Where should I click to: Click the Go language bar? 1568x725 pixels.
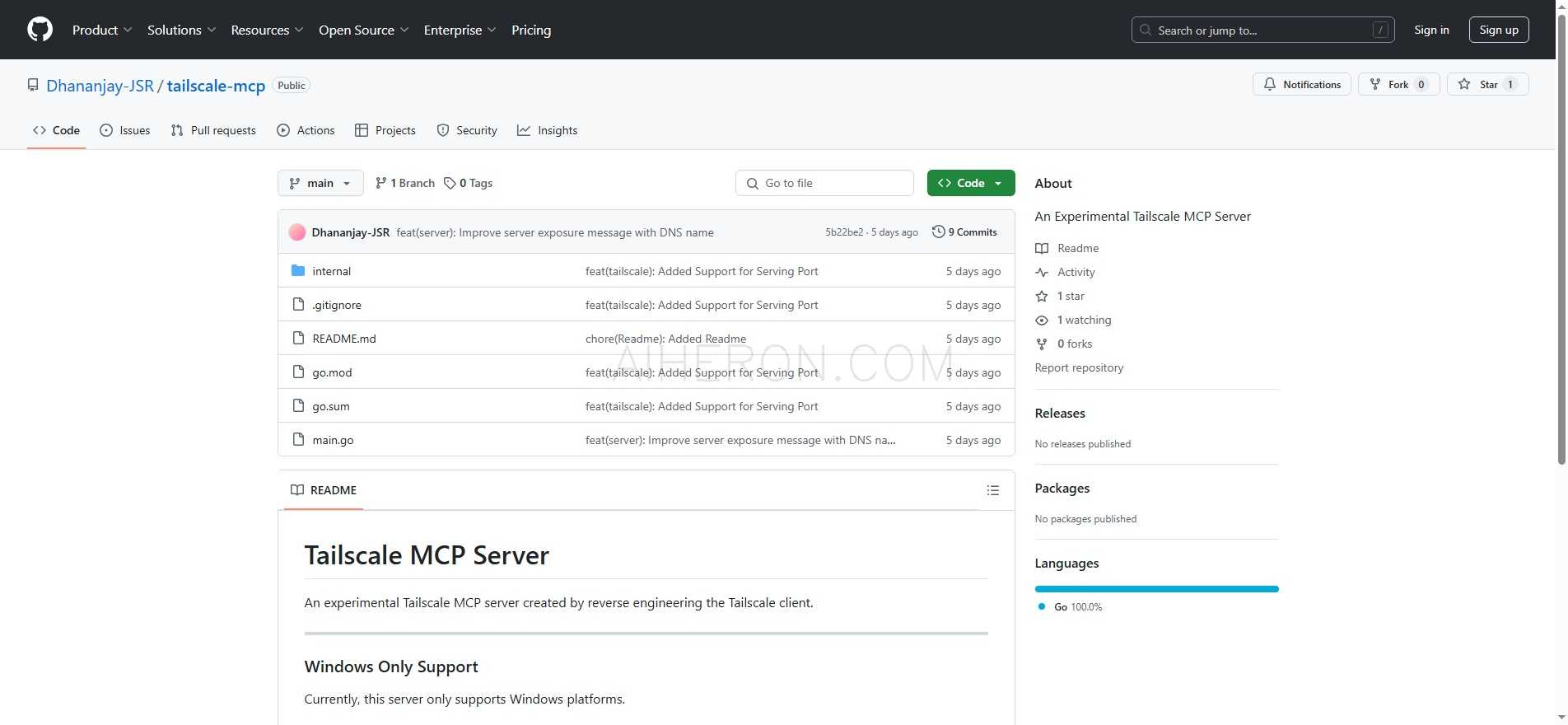(x=1156, y=589)
